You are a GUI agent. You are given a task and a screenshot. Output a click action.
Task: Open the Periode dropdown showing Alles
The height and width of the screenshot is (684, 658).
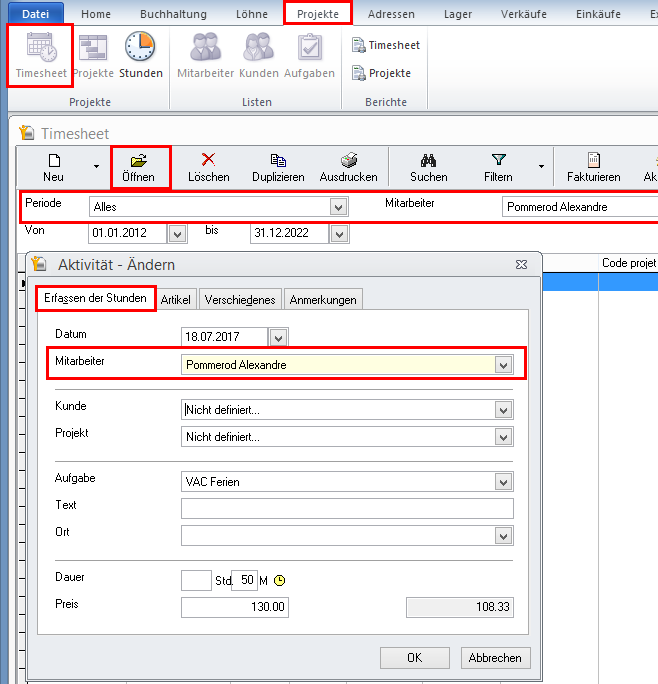click(x=339, y=207)
